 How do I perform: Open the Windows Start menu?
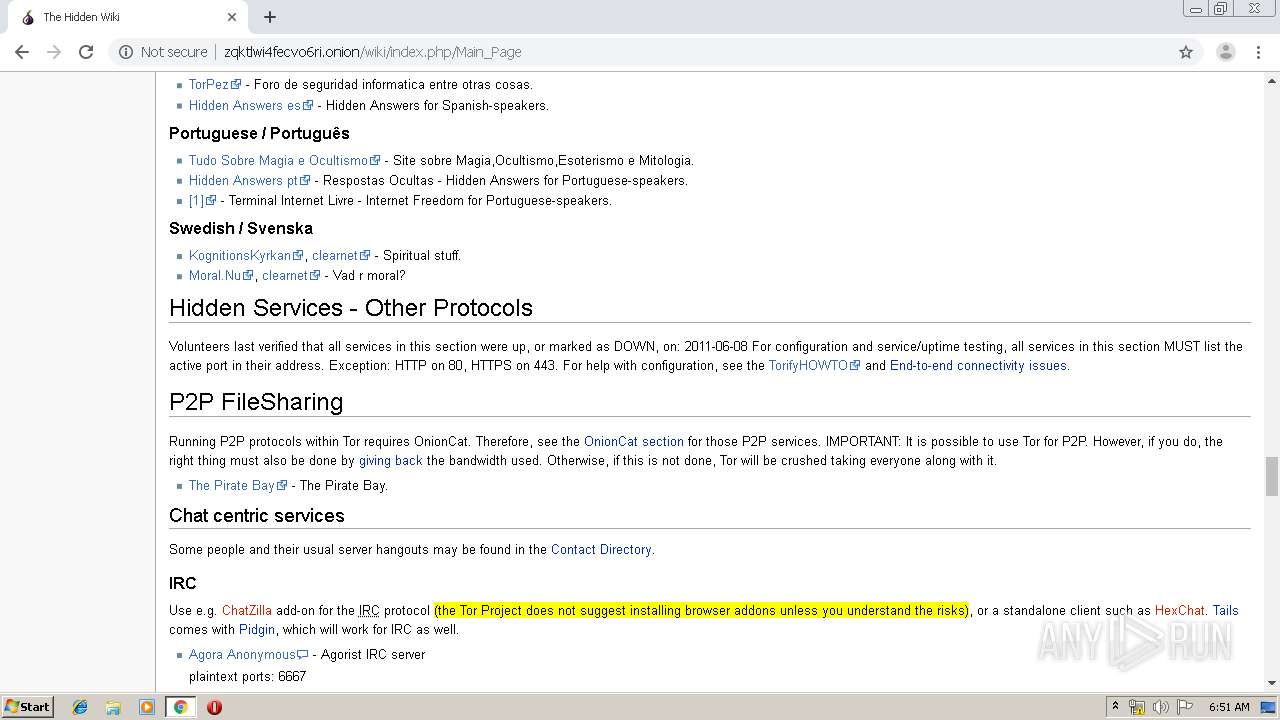coord(27,706)
